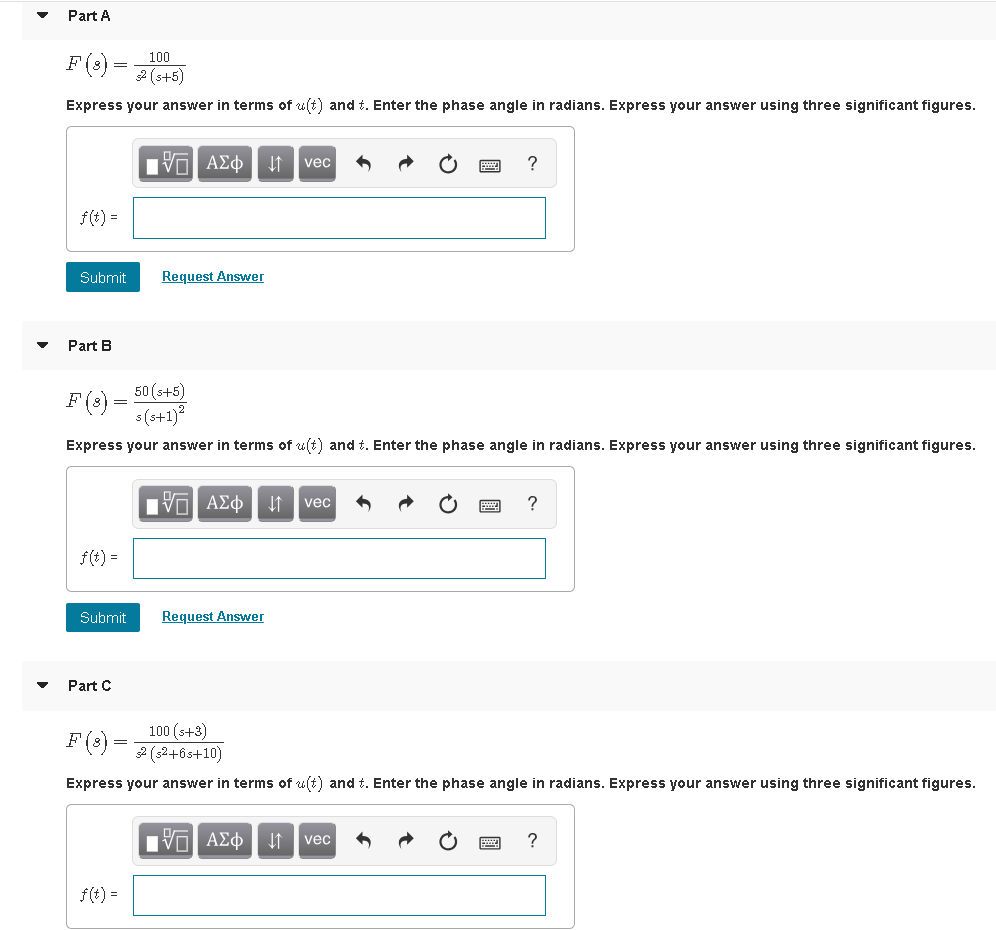Screen dimensions: 996x930
Task: Click the redo arrow in Part A toolbar
Action: coord(405,163)
